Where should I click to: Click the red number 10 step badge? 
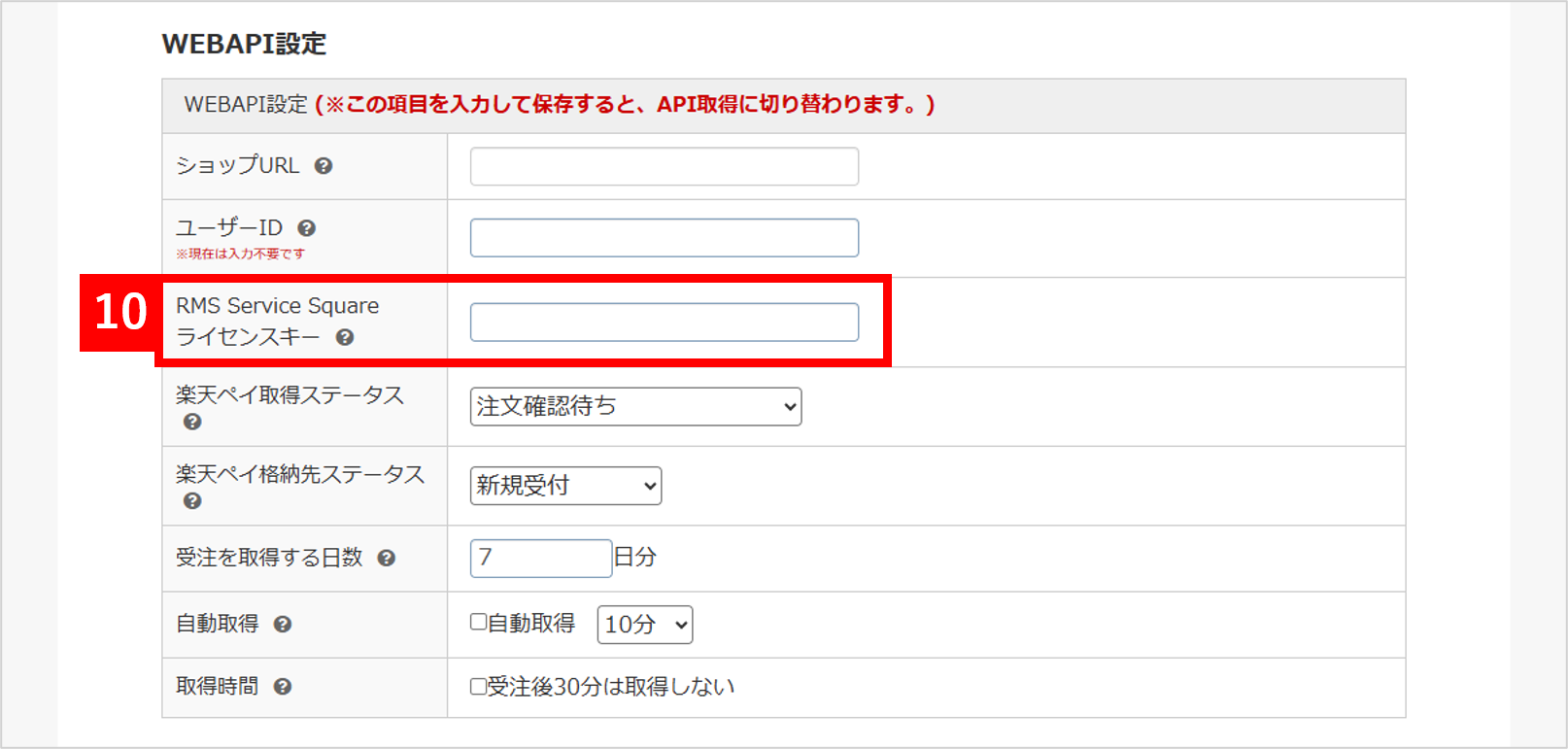pyautogui.click(x=120, y=313)
